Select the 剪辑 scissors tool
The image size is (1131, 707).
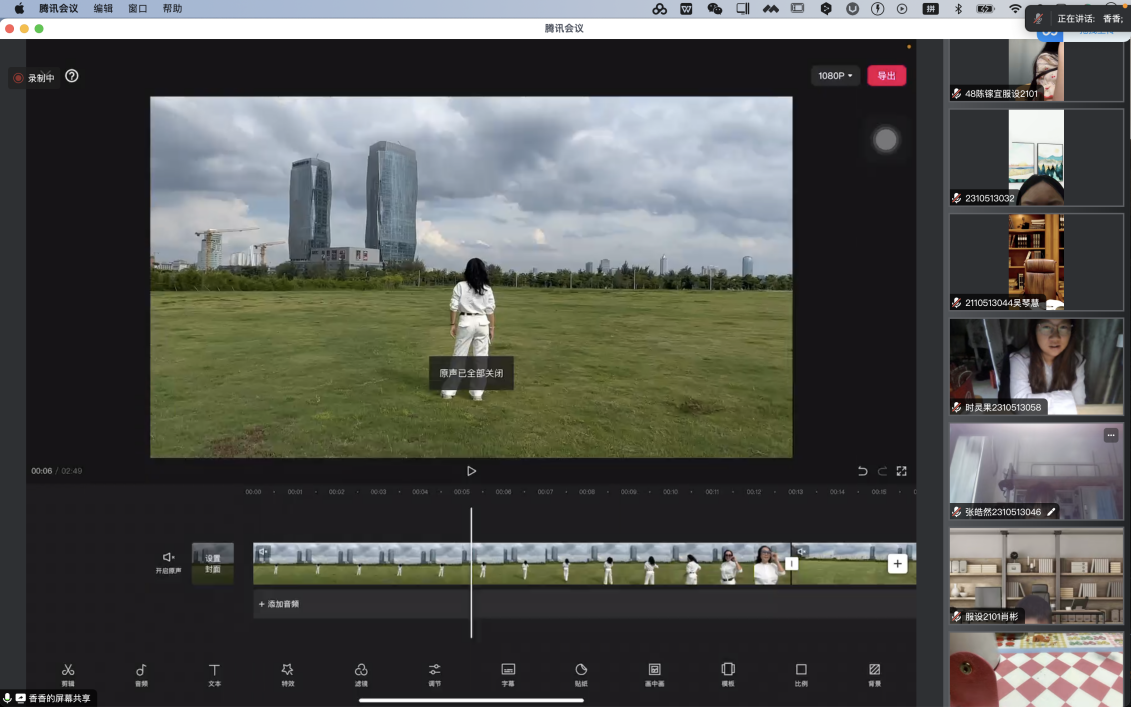[68, 673]
